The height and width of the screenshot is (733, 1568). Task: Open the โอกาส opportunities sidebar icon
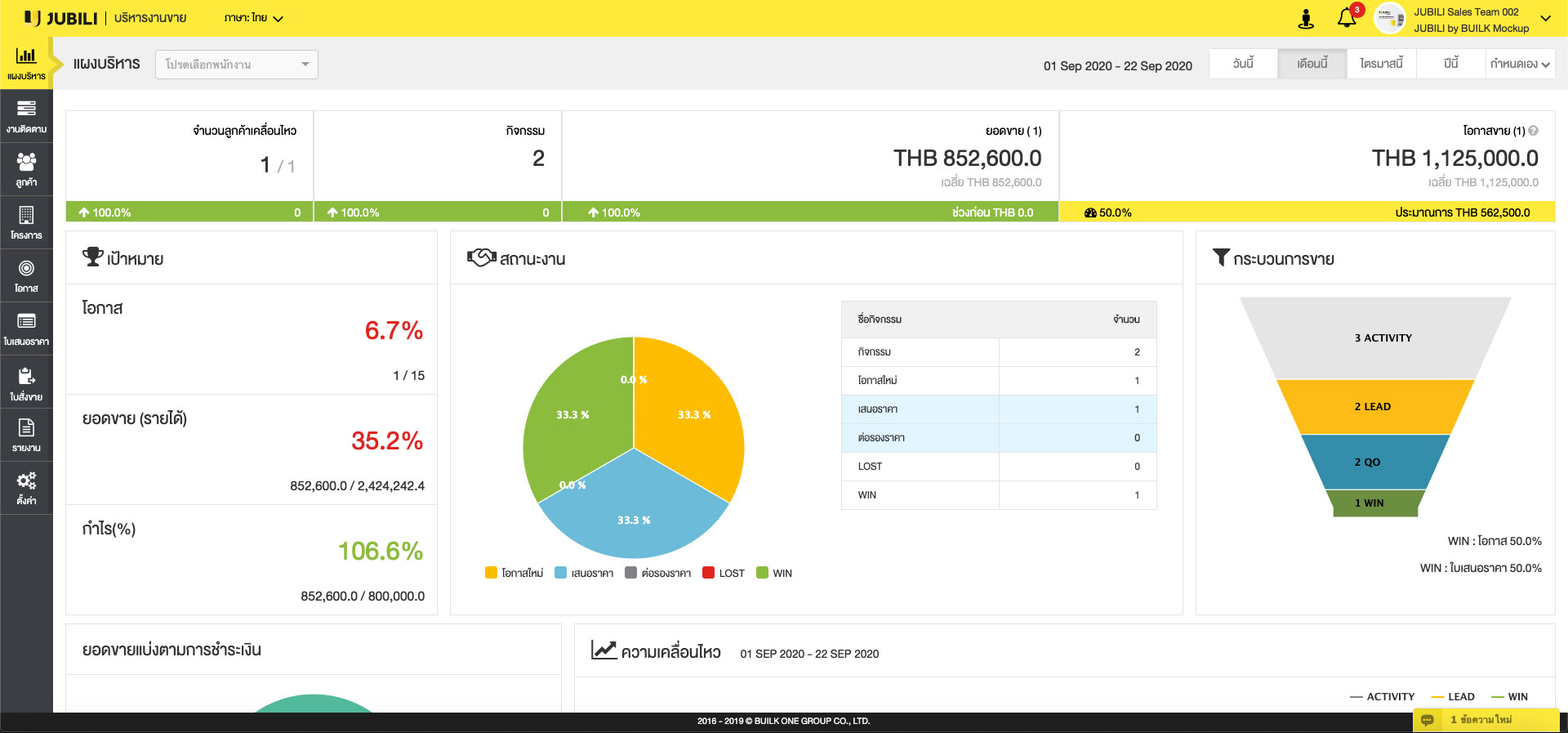26,275
